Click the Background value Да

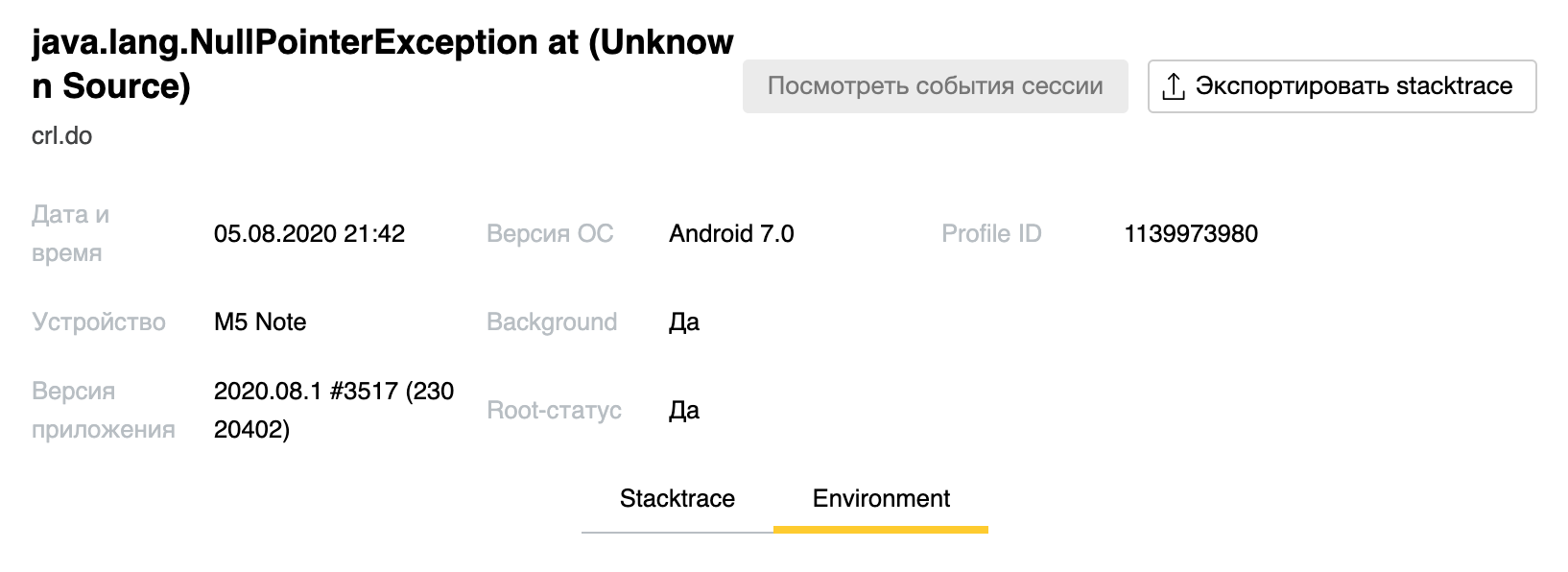point(684,322)
